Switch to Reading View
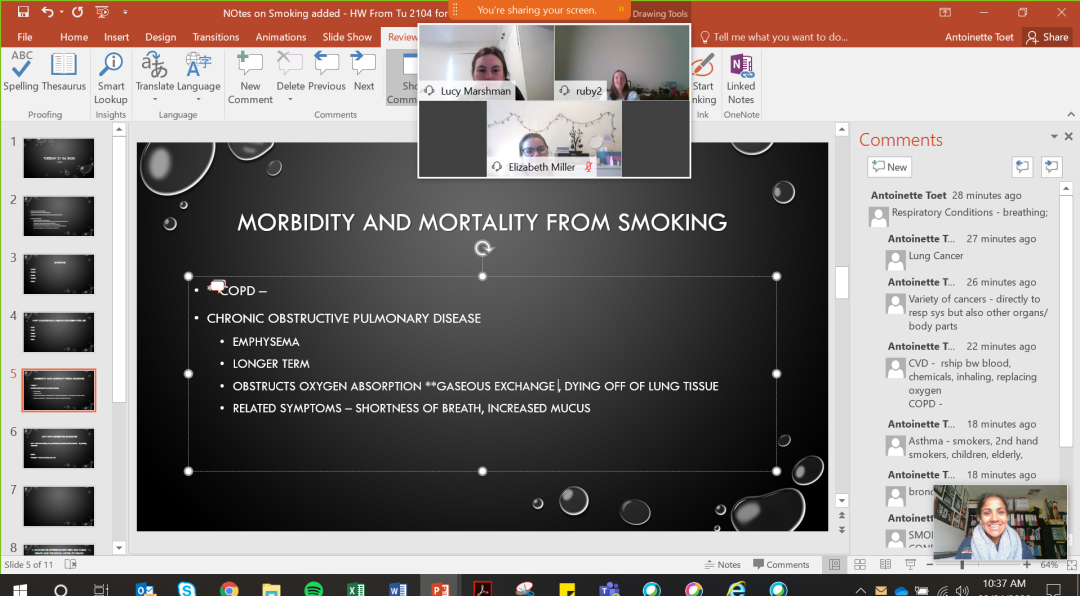 pyautogui.click(x=885, y=564)
